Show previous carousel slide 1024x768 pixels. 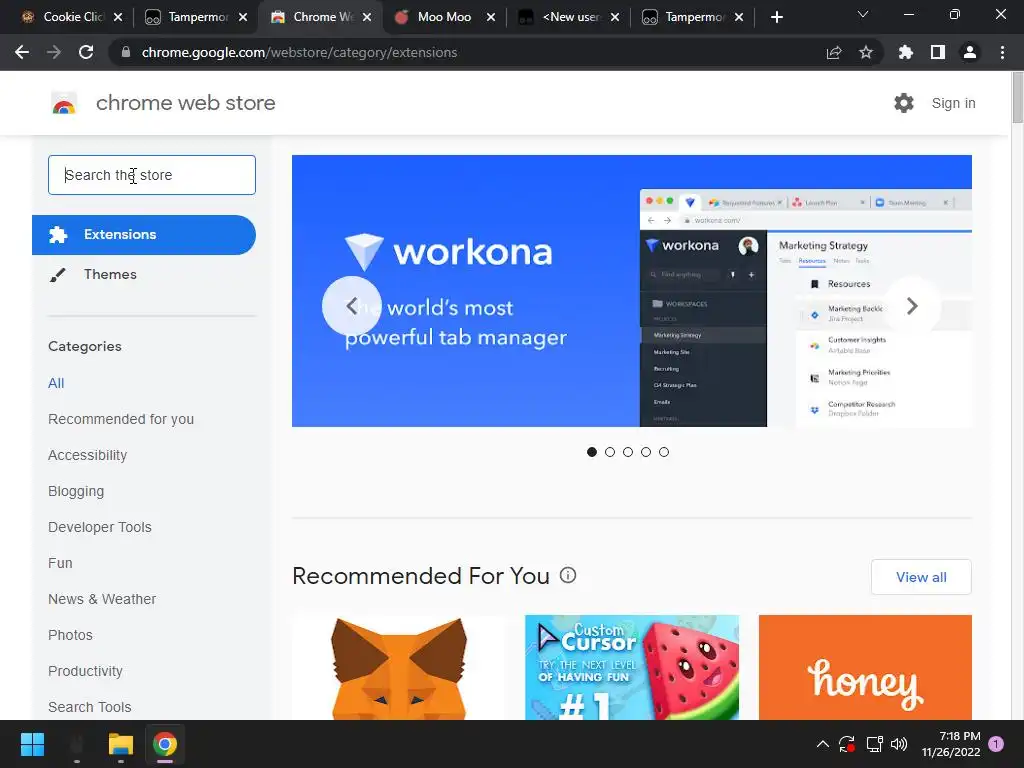point(351,306)
